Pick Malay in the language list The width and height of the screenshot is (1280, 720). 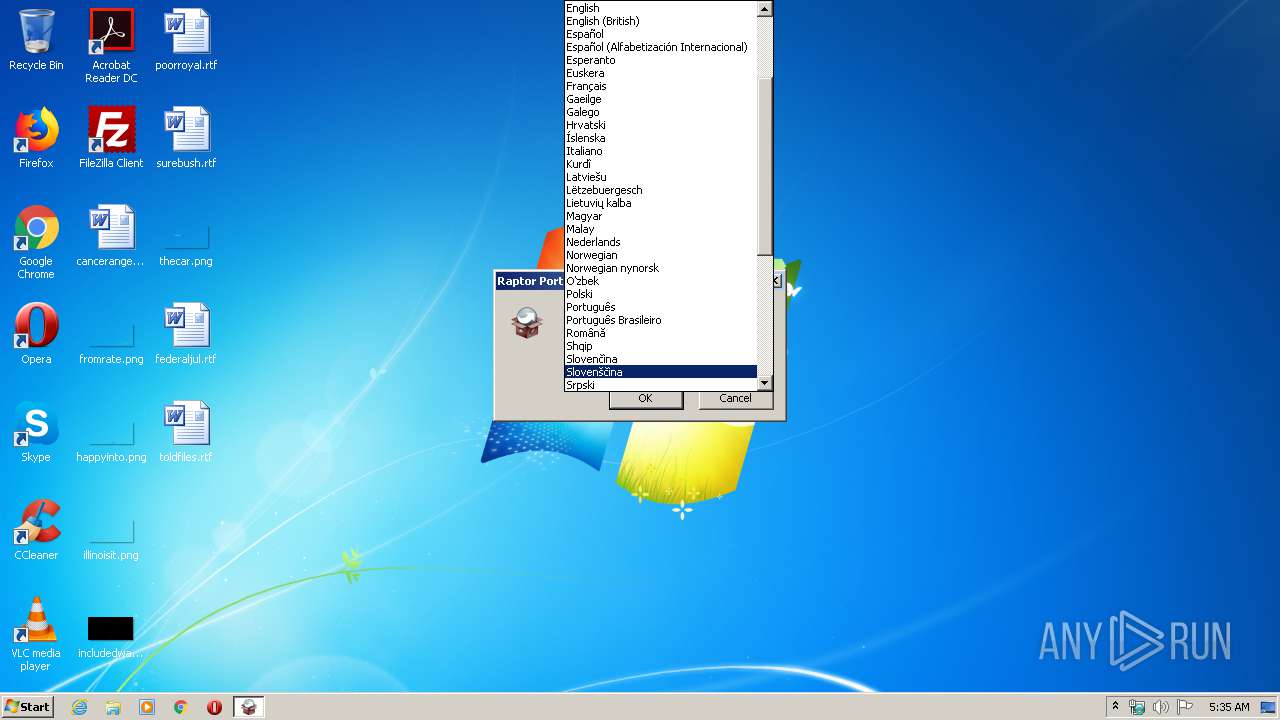coord(661,229)
